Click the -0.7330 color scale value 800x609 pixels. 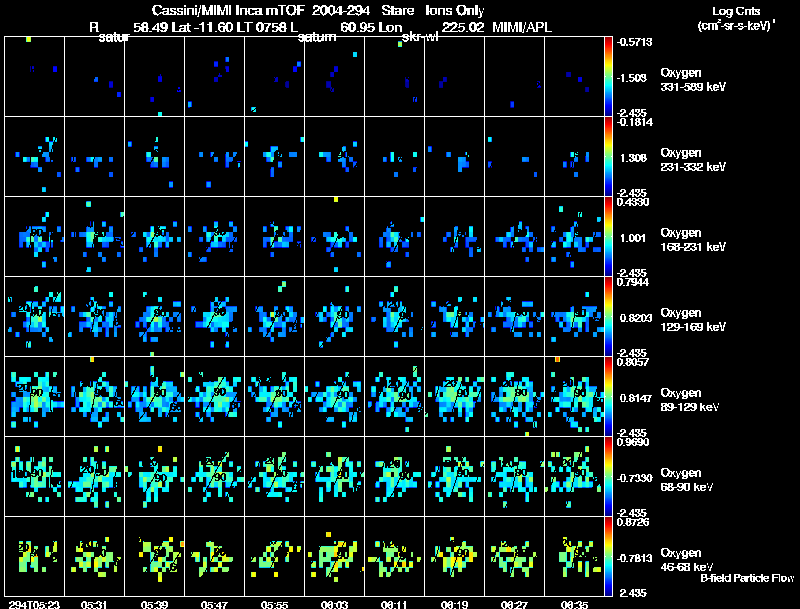pos(634,478)
